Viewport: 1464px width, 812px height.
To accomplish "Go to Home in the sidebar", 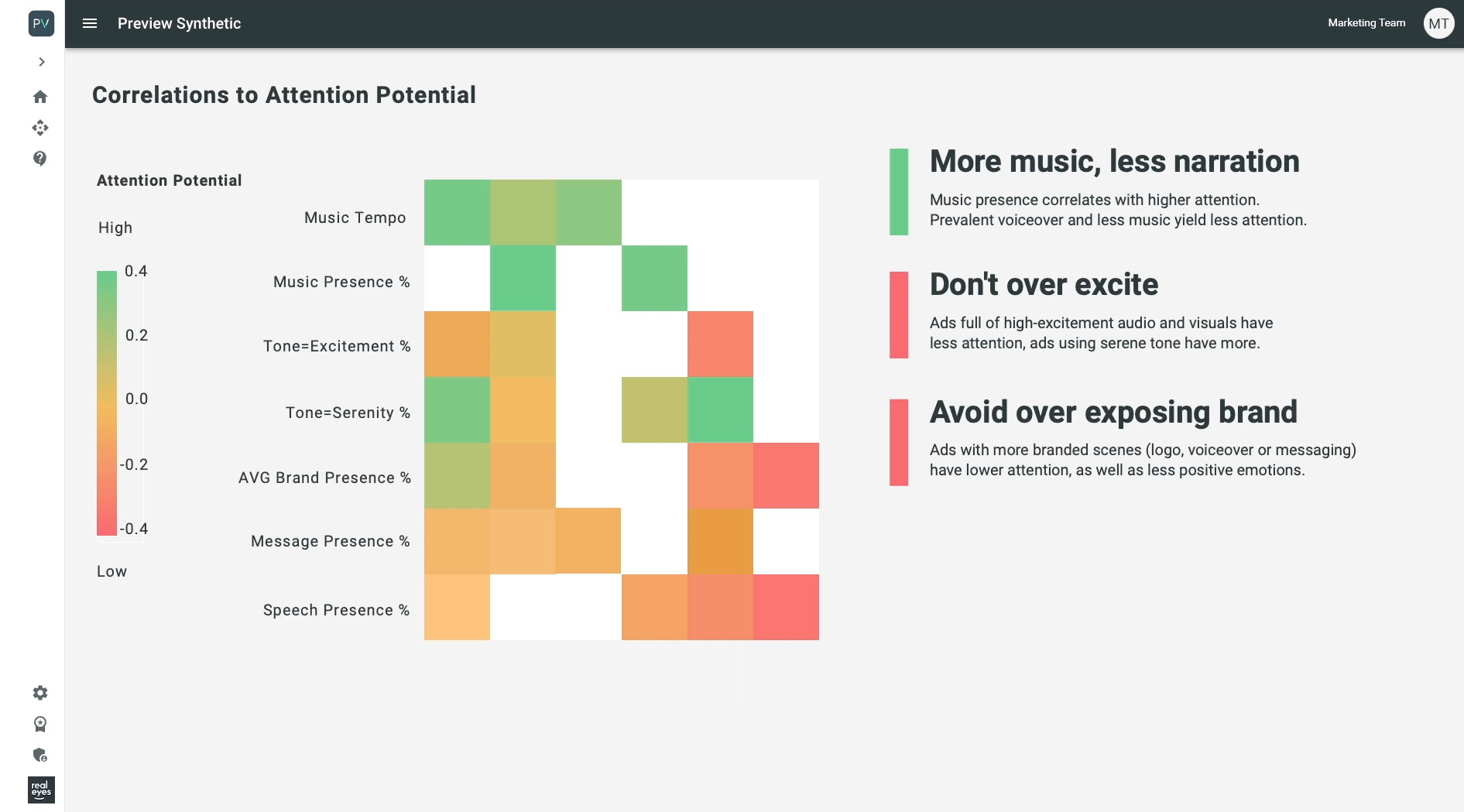I will pos(40,97).
